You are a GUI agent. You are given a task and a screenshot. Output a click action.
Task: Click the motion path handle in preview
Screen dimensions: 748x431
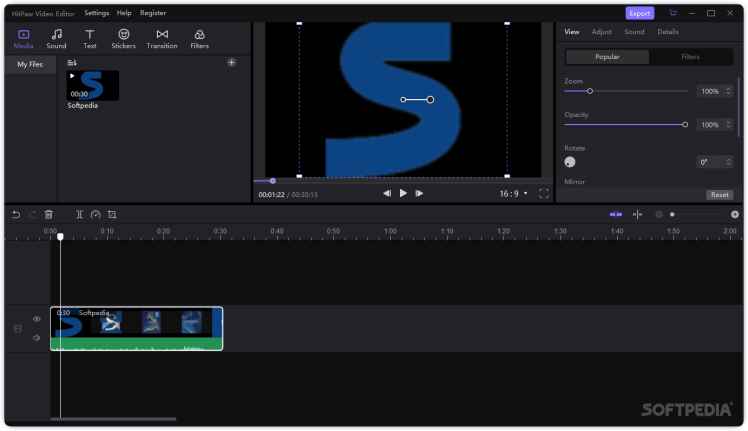(x=430, y=100)
